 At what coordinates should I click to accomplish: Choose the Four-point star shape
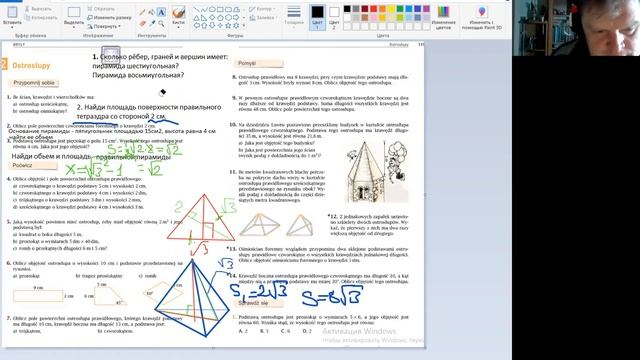point(220,25)
